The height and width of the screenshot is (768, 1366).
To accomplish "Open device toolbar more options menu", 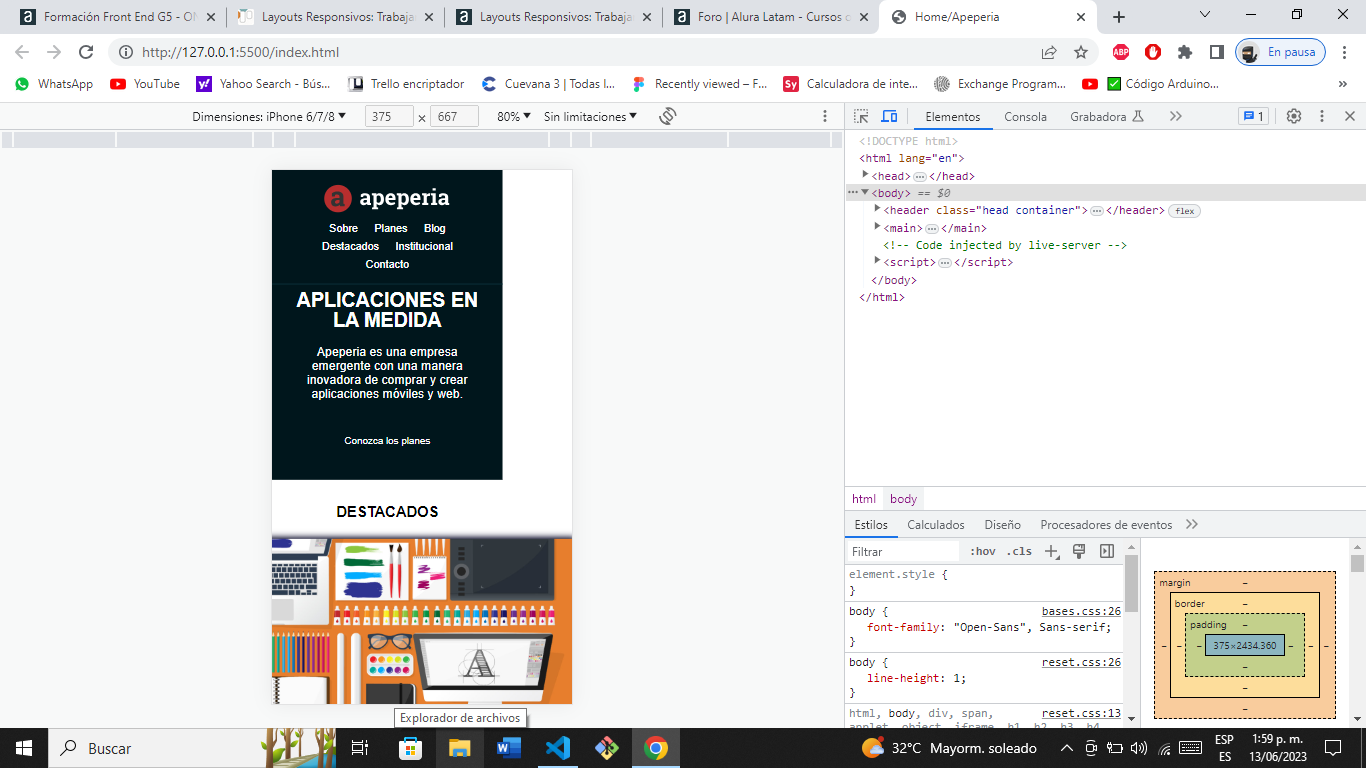I will click(x=825, y=117).
